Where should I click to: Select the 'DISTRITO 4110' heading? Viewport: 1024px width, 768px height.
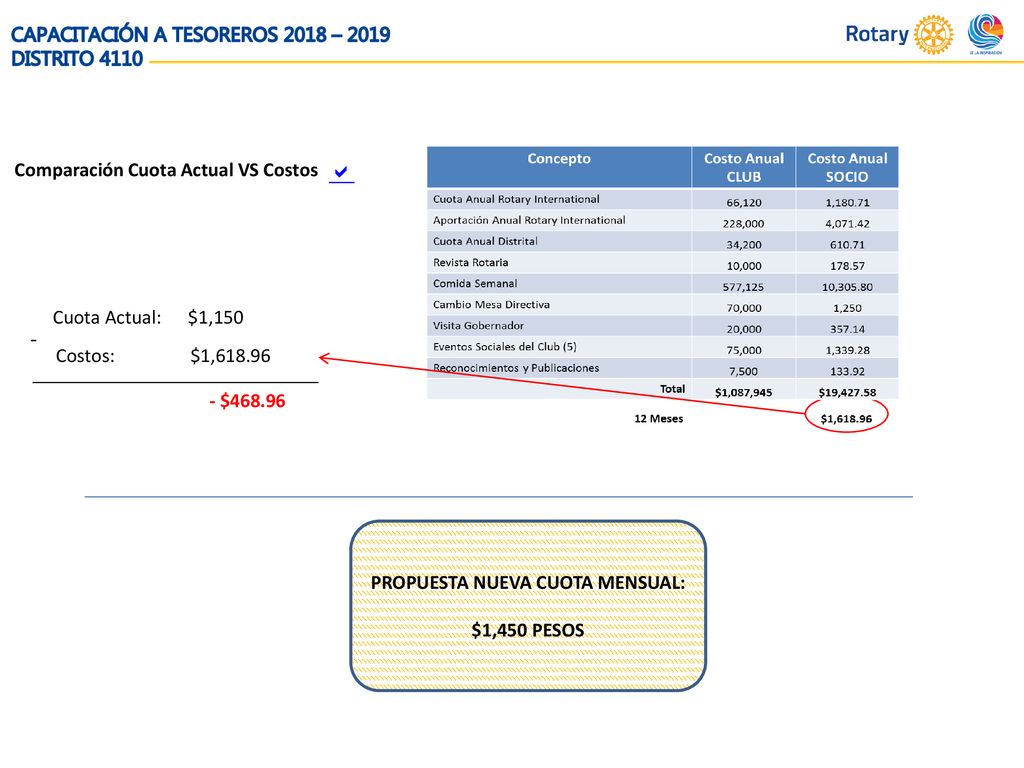click(x=76, y=59)
